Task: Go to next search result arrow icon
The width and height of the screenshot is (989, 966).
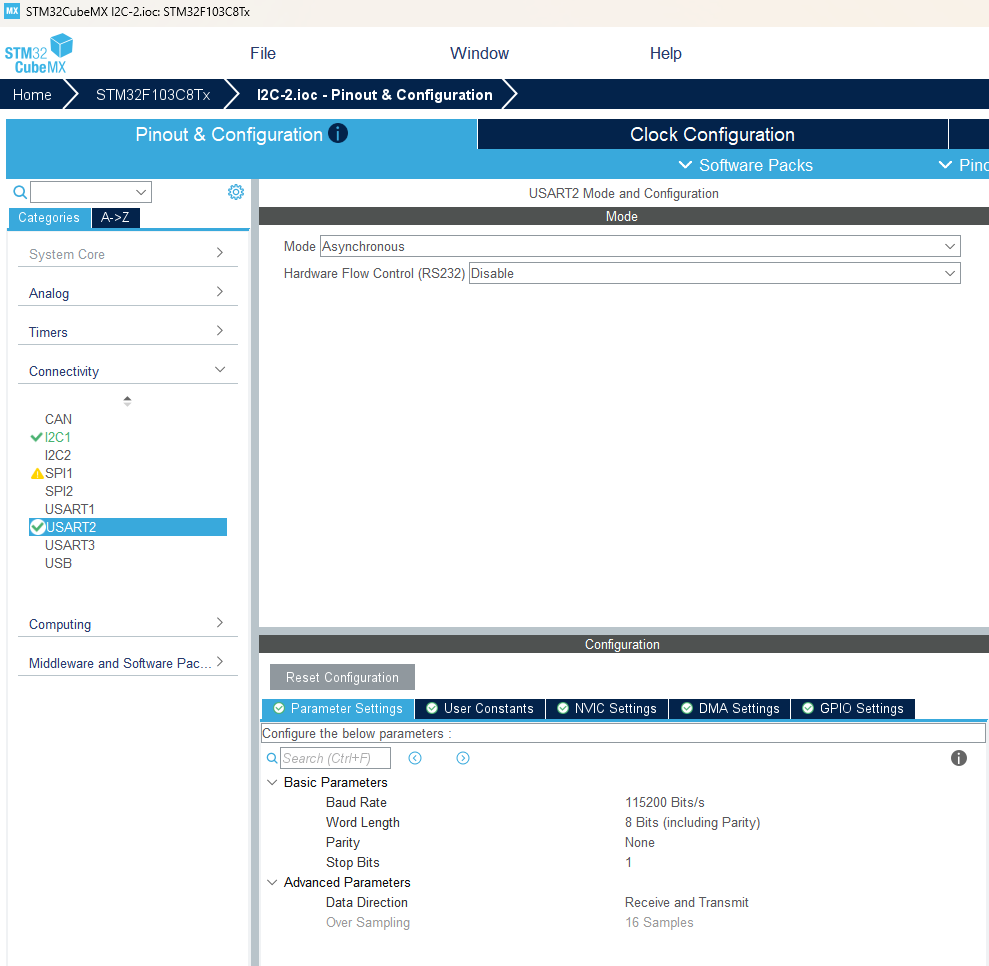Action: pos(463,758)
